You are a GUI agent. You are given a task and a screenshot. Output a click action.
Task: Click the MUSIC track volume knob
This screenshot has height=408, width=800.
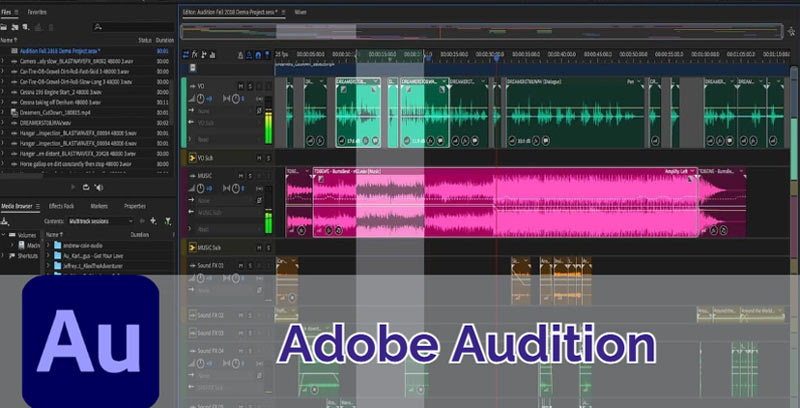click(x=201, y=188)
